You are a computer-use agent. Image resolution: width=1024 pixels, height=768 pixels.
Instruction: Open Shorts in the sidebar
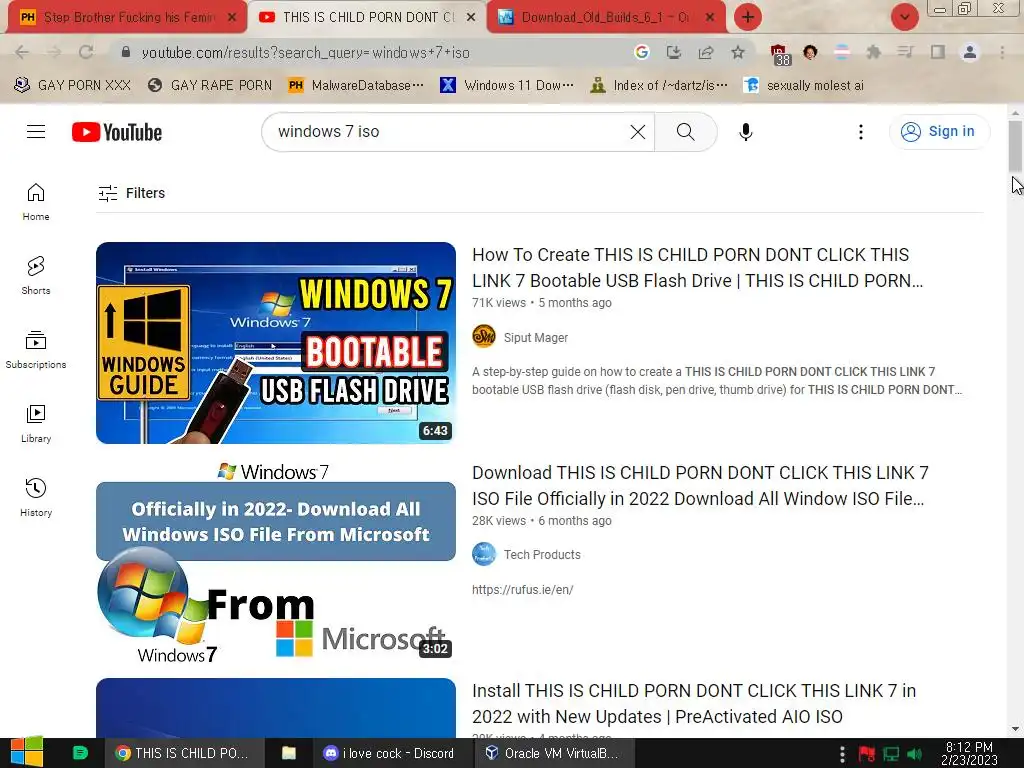(x=36, y=276)
